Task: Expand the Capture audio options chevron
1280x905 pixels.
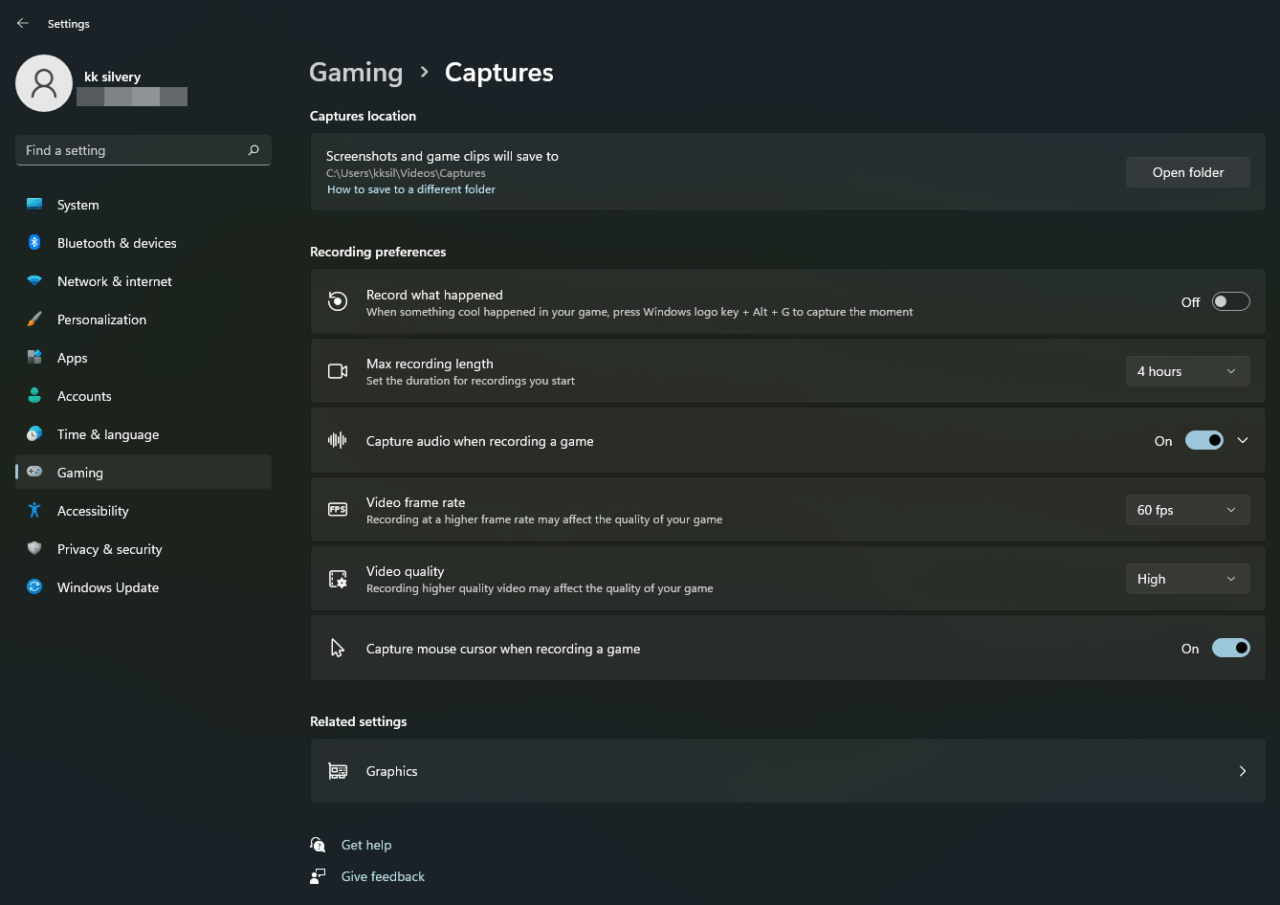Action: [x=1243, y=441]
